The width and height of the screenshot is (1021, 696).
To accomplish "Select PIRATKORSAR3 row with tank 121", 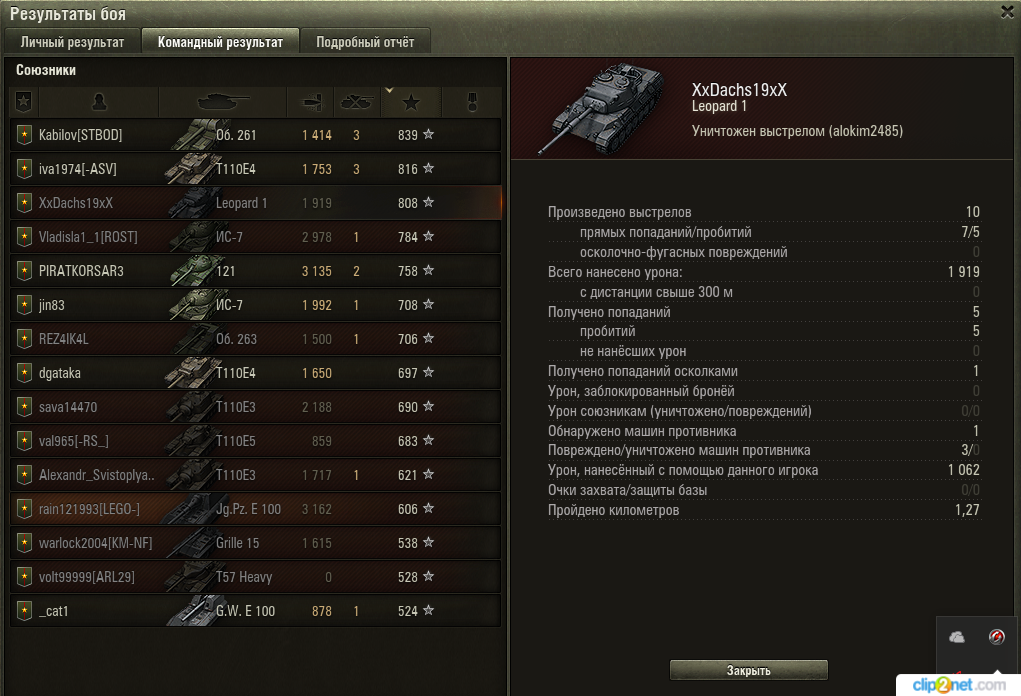I will pos(256,271).
